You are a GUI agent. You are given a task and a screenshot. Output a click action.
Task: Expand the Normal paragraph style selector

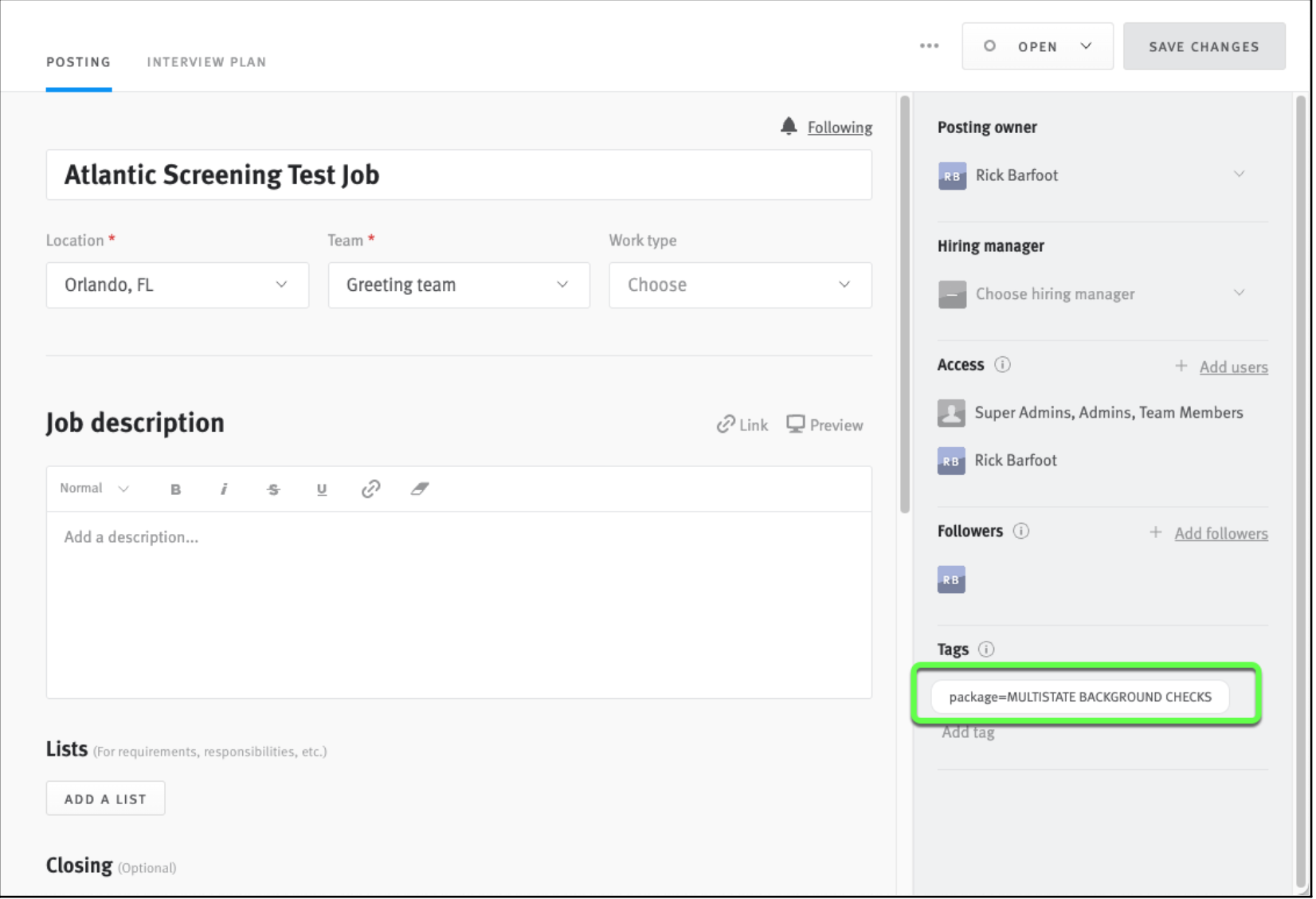pos(92,489)
